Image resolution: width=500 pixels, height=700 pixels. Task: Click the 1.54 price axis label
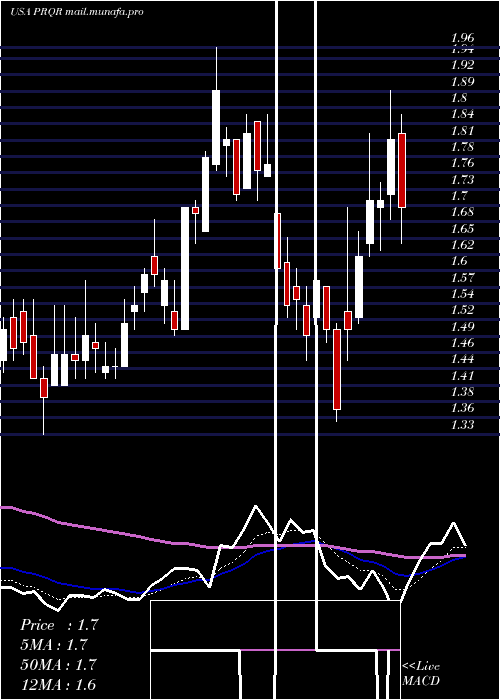pos(462,294)
